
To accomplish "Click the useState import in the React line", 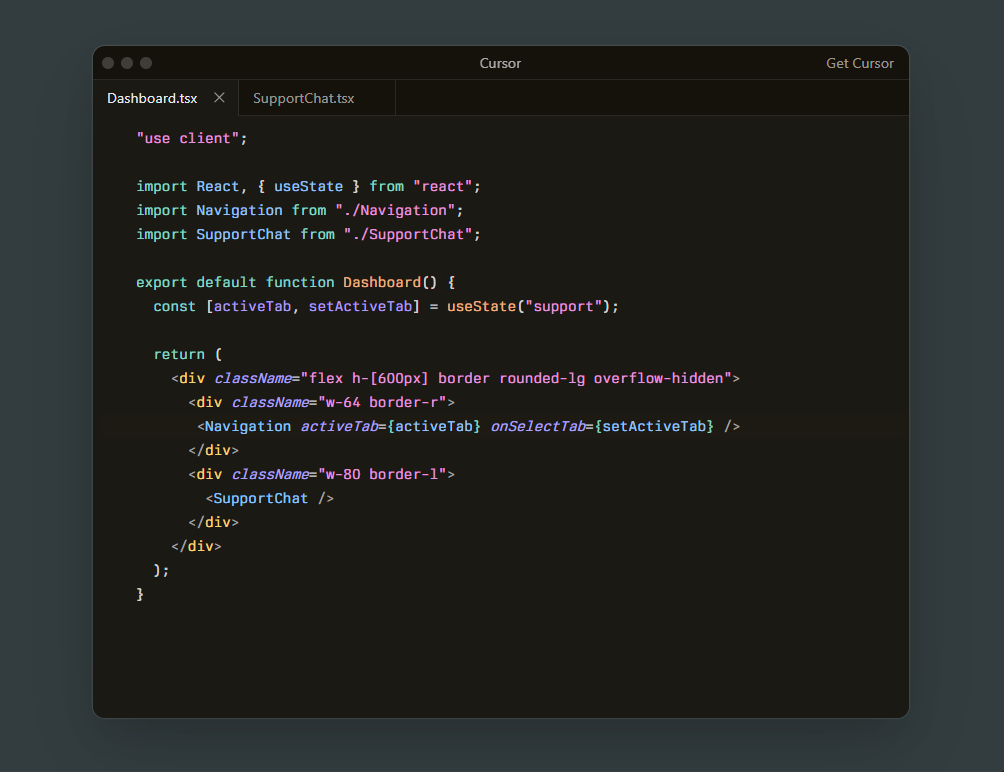I will [x=308, y=186].
